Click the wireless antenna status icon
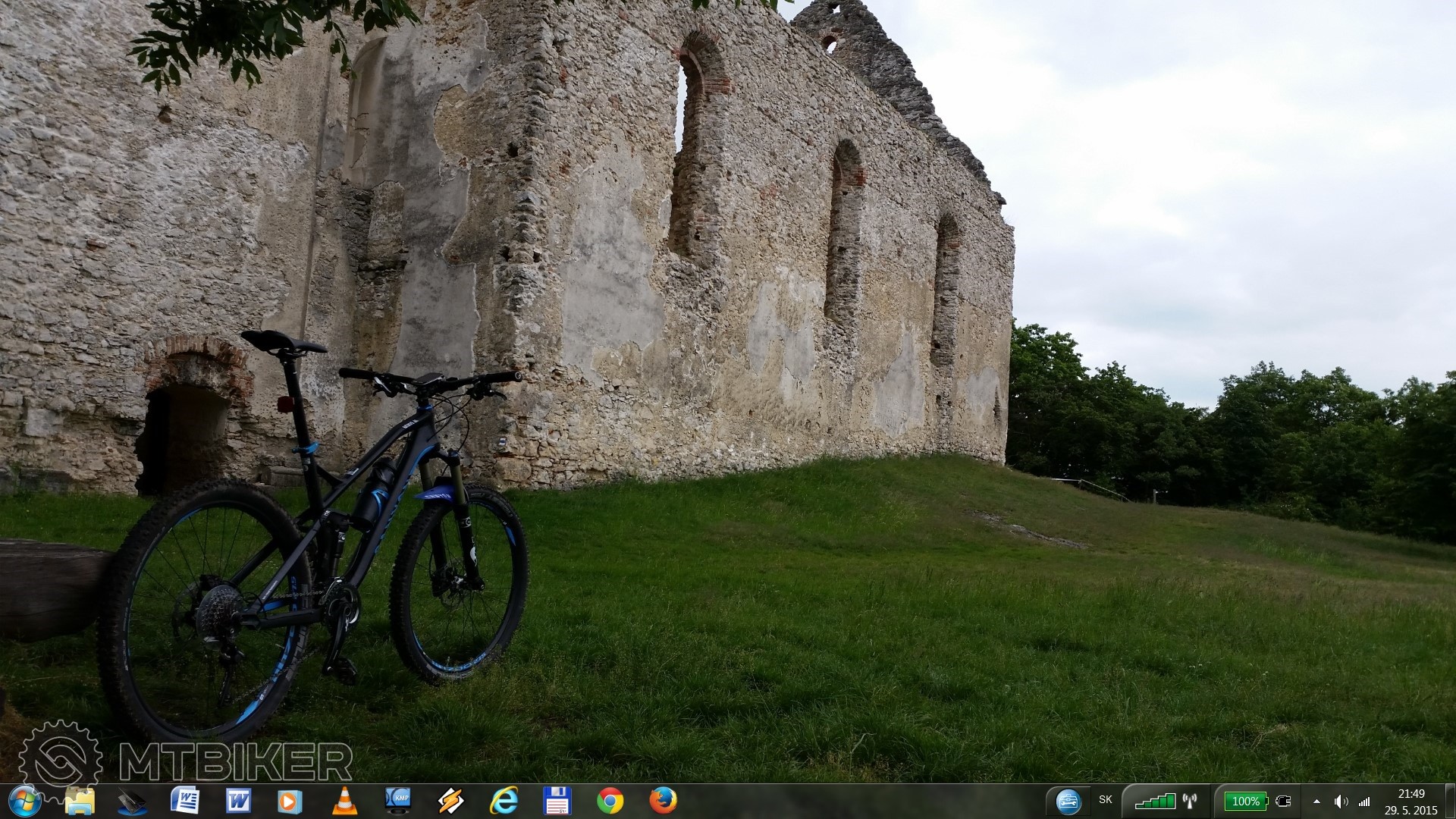The width and height of the screenshot is (1456, 819). 1189,801
